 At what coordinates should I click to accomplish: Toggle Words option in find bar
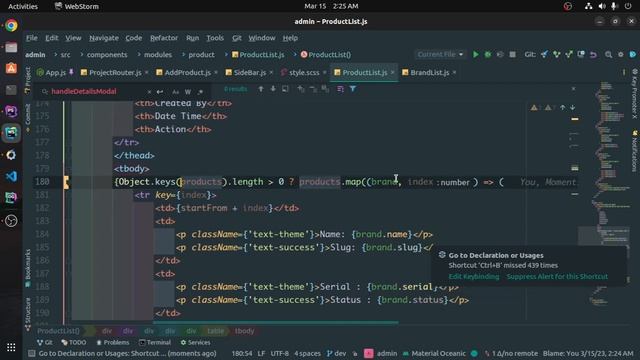click(188, 91)
